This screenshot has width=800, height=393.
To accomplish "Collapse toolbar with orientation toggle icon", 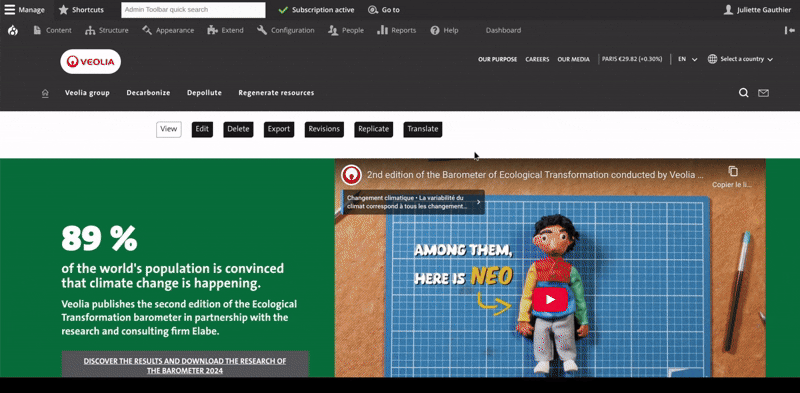I will (x=789, y=31).
